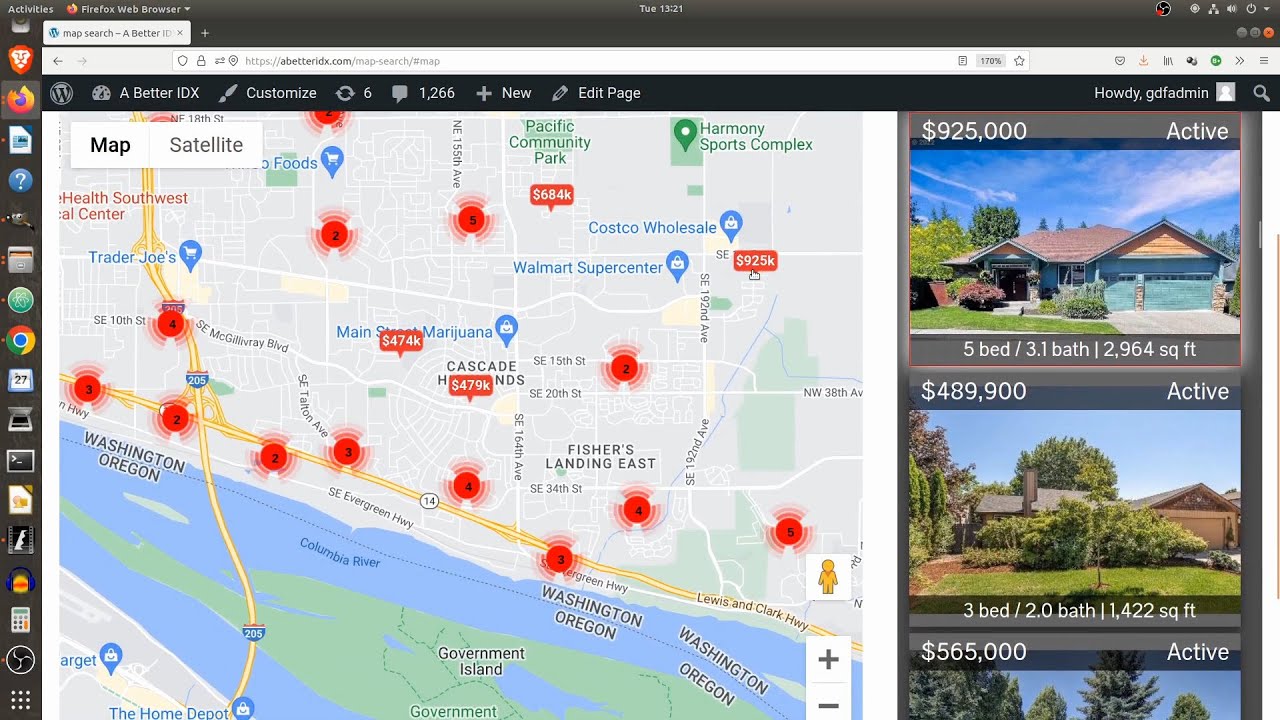Toggle reader view in address bar
Screen dimensions: 1280x720
coord(962,61)
